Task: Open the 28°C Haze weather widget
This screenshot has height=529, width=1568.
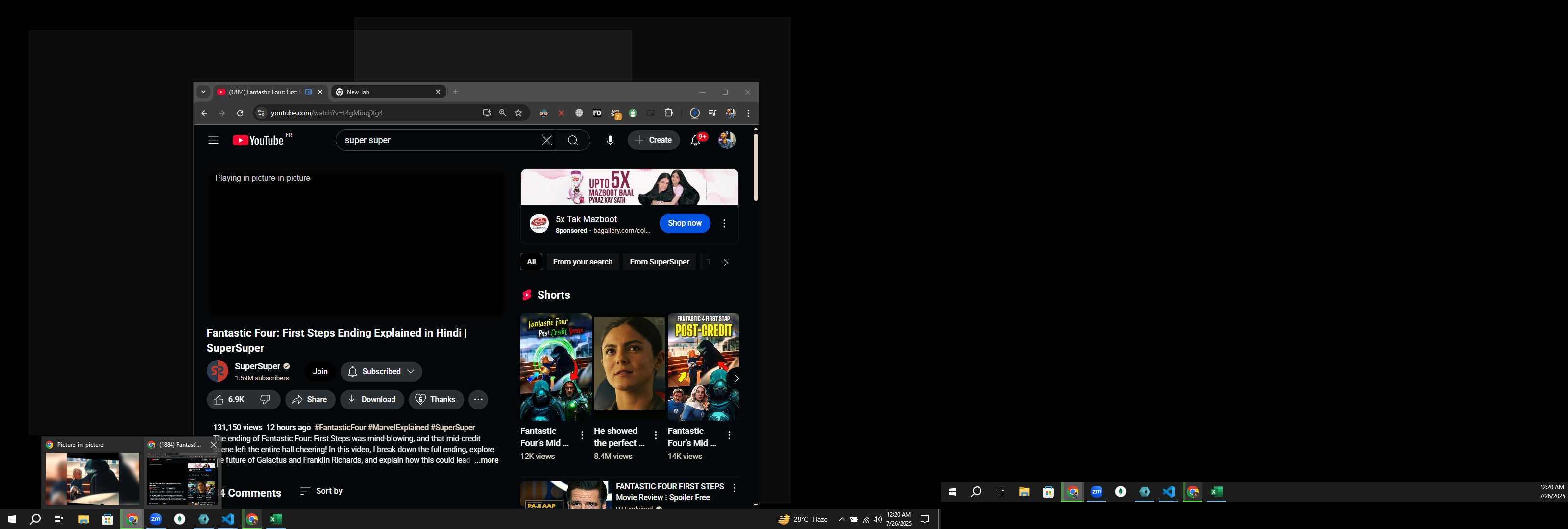Action: click(x=804, y=519)
